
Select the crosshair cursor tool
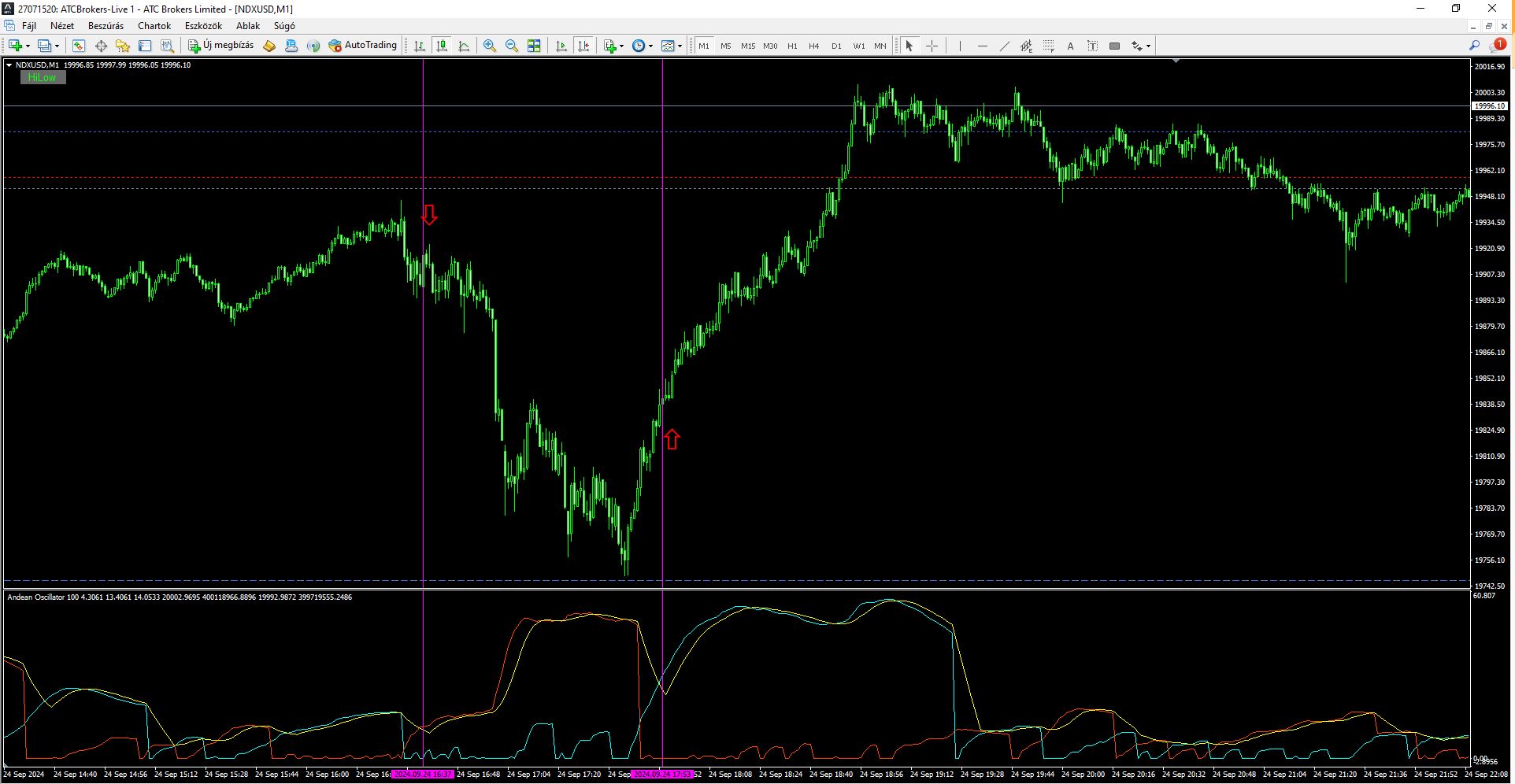click(x=932, y=46)
